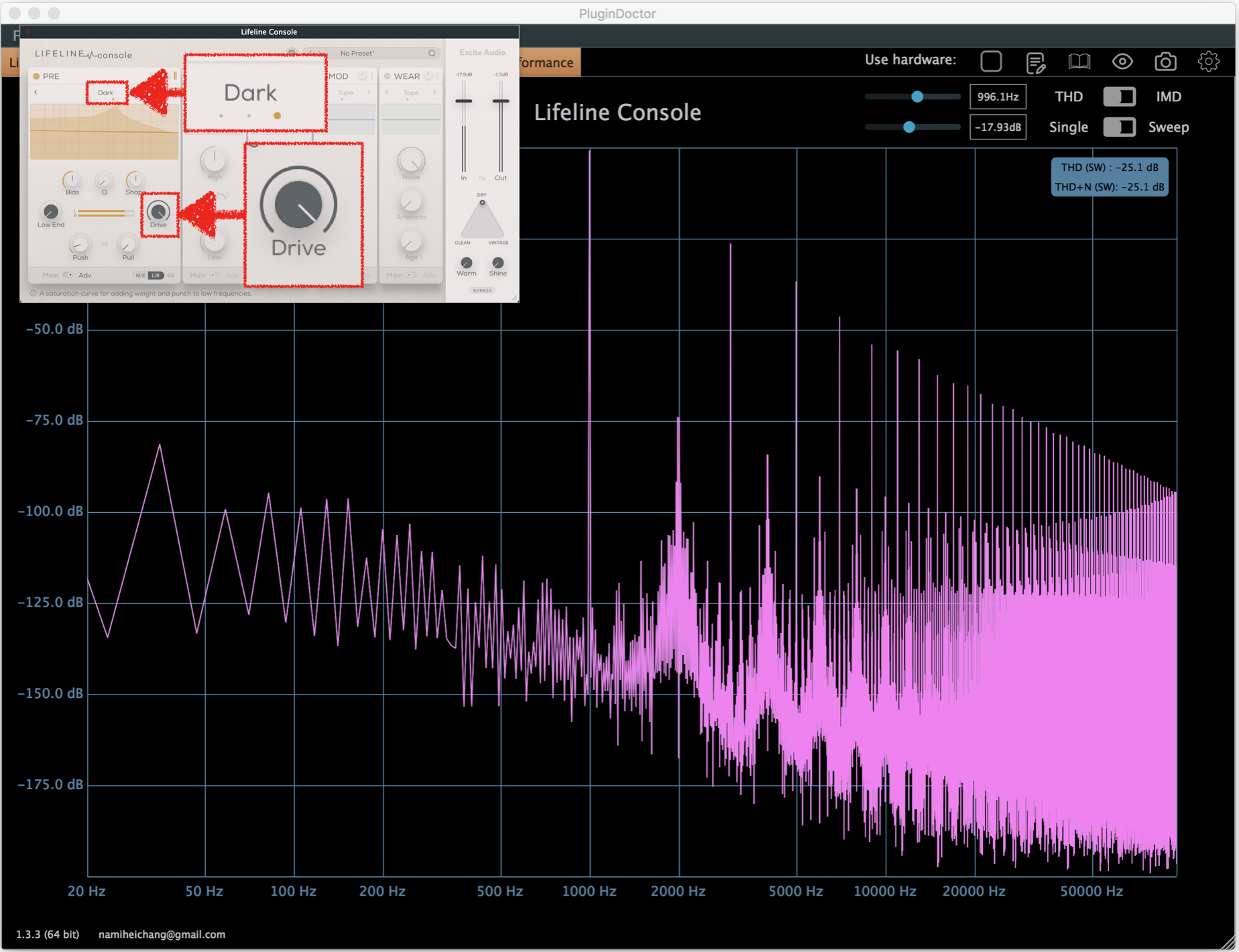Click the Shape knob

(x=135, y=180)
